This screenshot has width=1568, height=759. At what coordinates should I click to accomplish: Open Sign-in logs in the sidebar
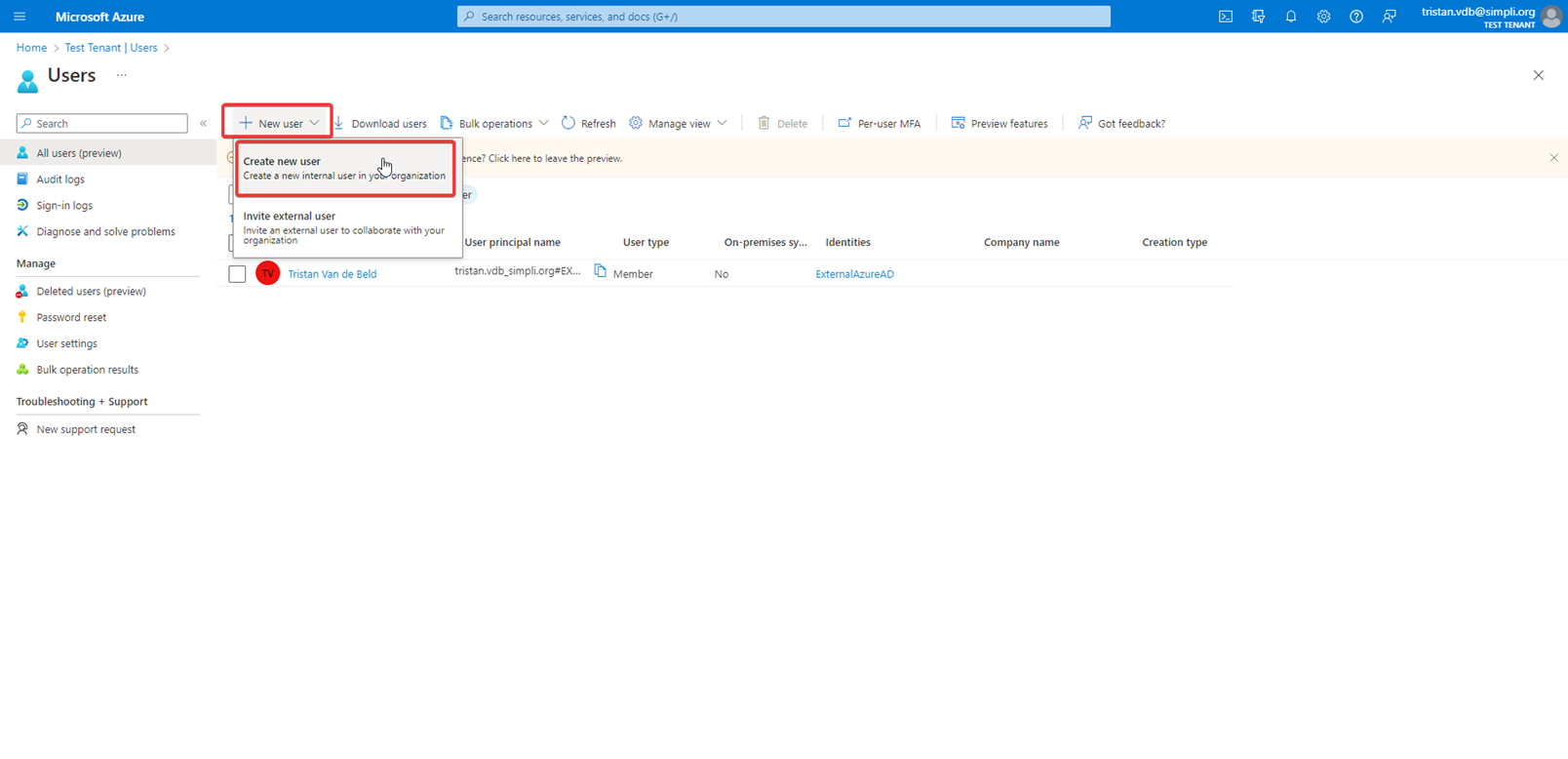coord(64,206)
